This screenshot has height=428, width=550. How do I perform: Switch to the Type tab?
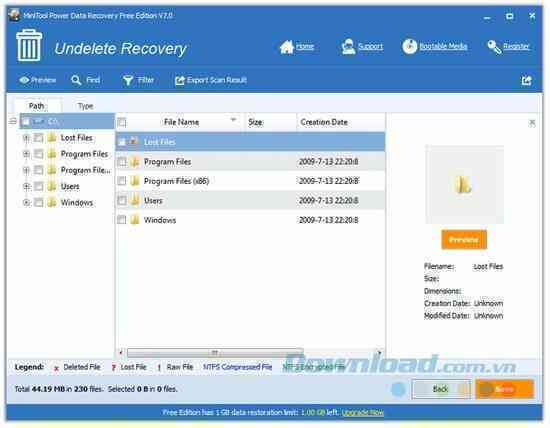click(85, 106)
